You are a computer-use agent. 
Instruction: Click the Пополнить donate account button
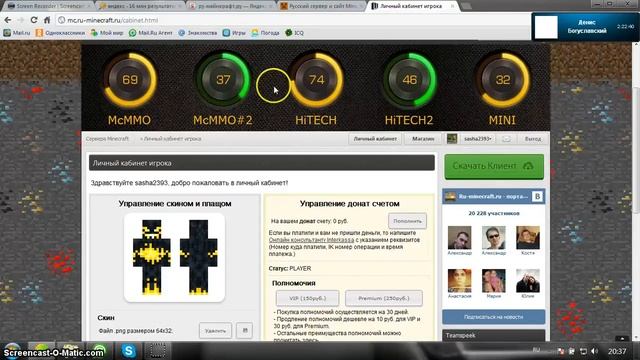coord(407,221)
